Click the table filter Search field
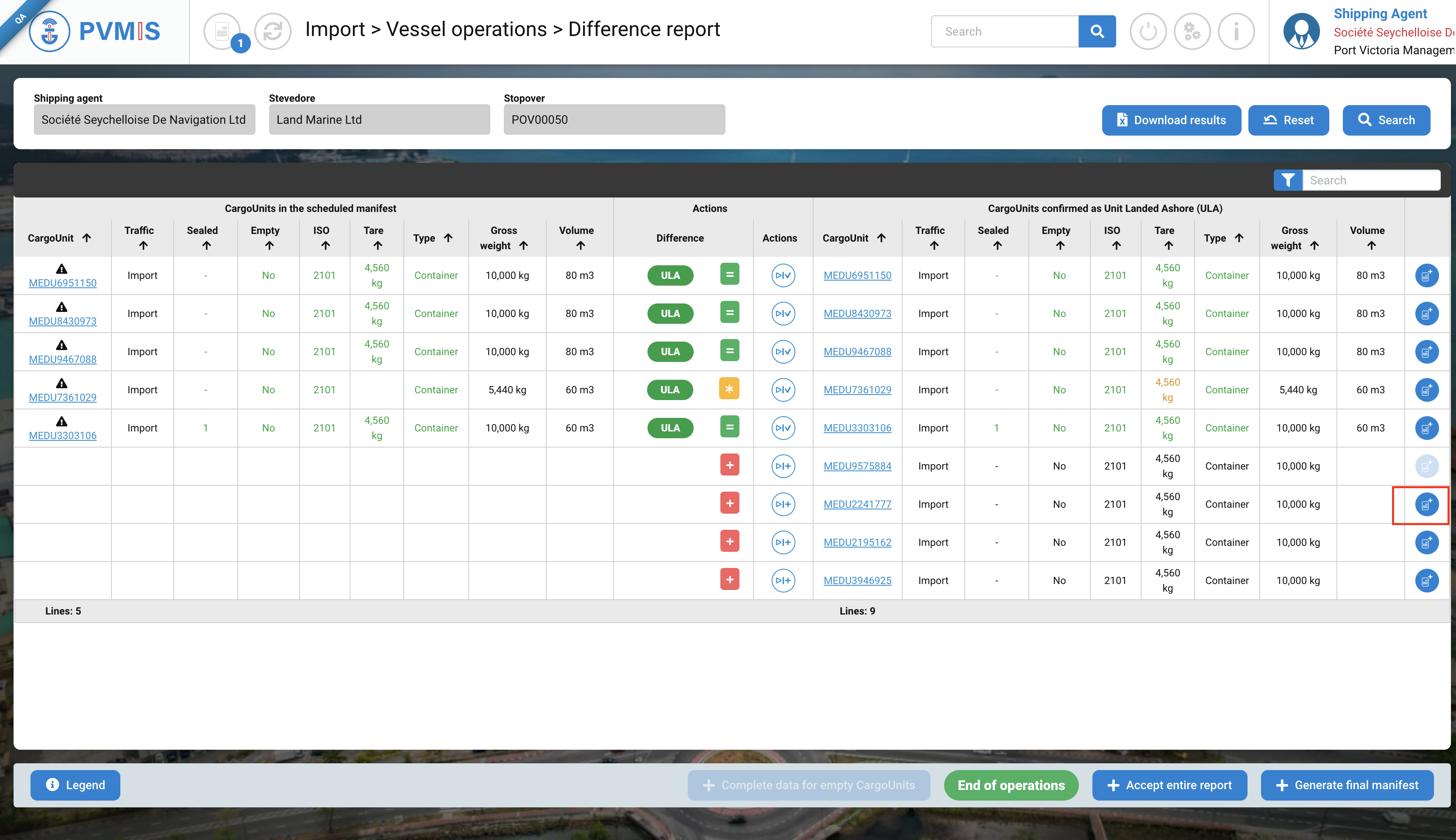Screen dimensions: 1456x840 [1371, 181]
